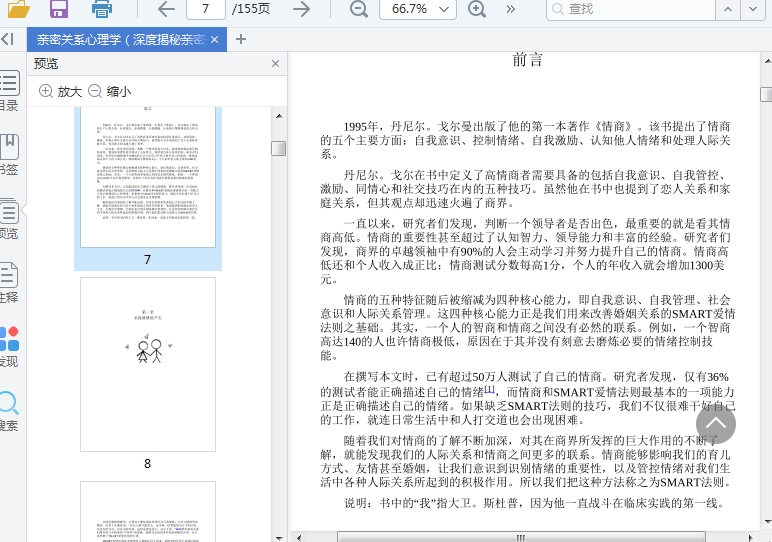The image size is (772, 542).
Task: Find previous match with up arrow
Action: [x=728, y=9]
